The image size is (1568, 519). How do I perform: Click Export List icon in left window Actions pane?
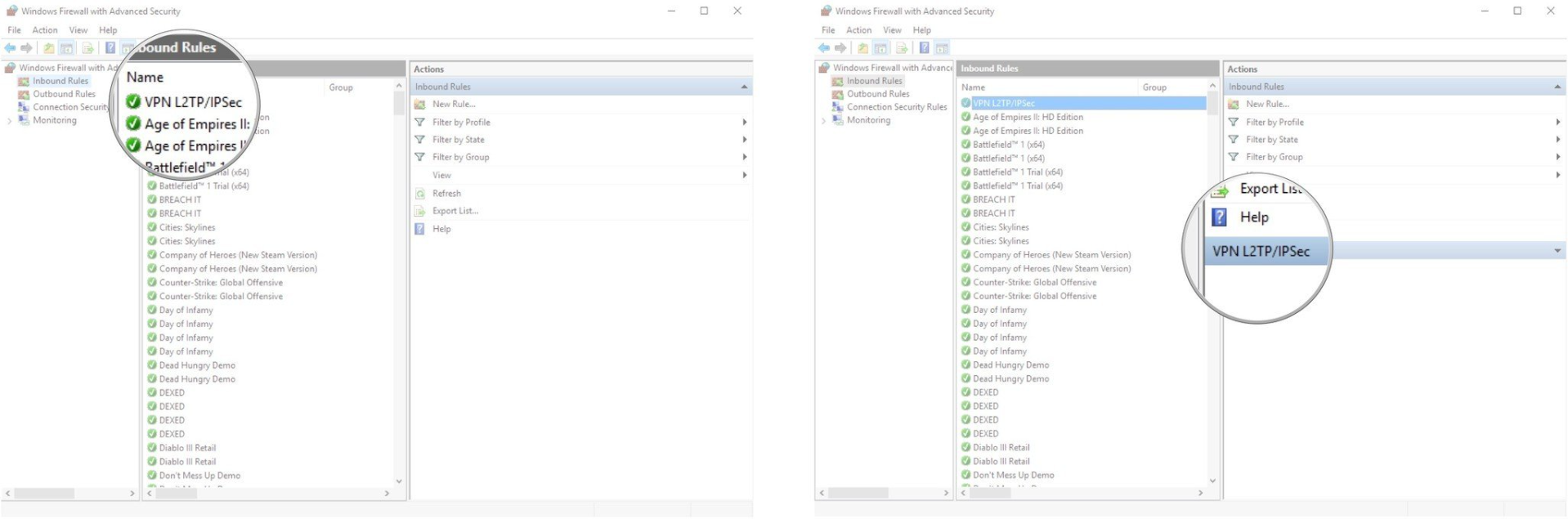(x=419, y=211)
